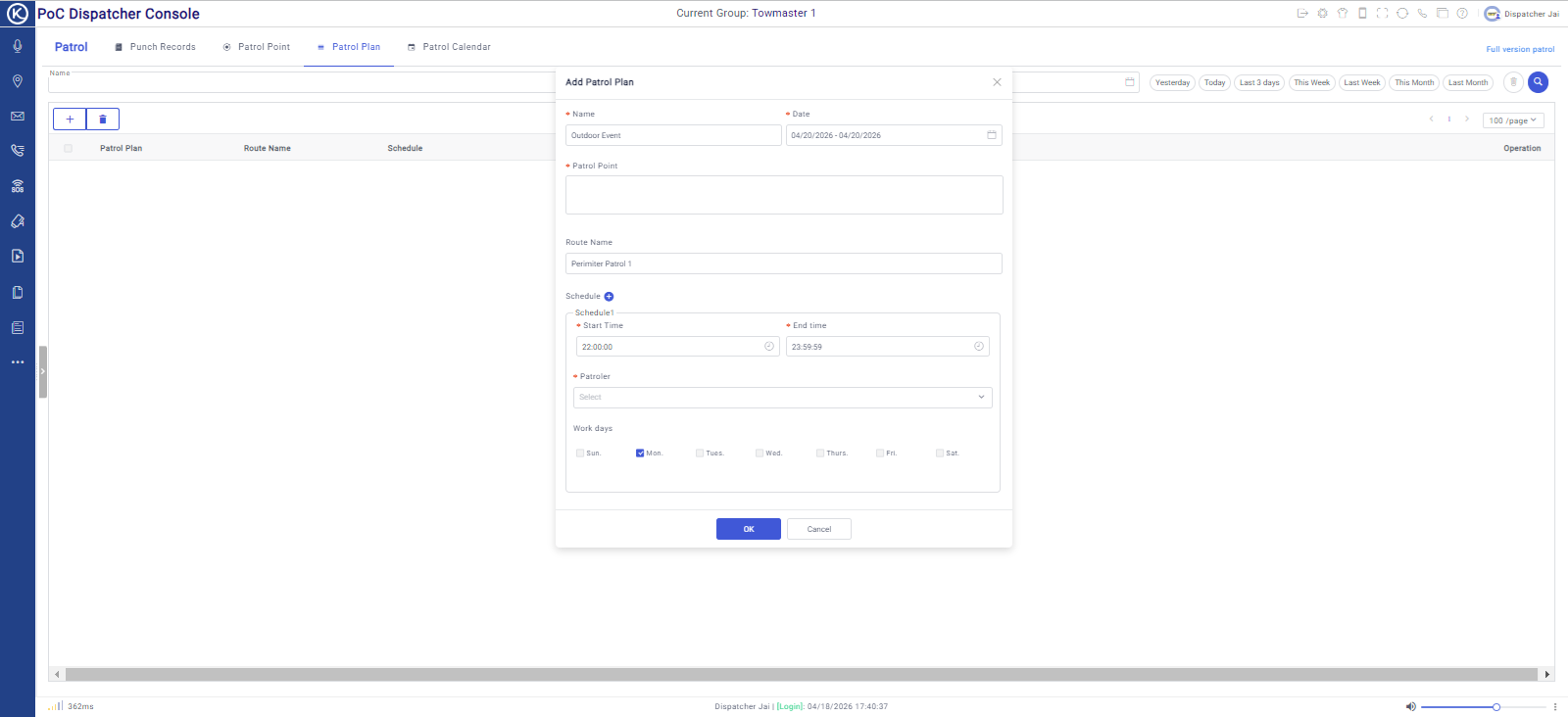Check the Sun. work day box

580,454
